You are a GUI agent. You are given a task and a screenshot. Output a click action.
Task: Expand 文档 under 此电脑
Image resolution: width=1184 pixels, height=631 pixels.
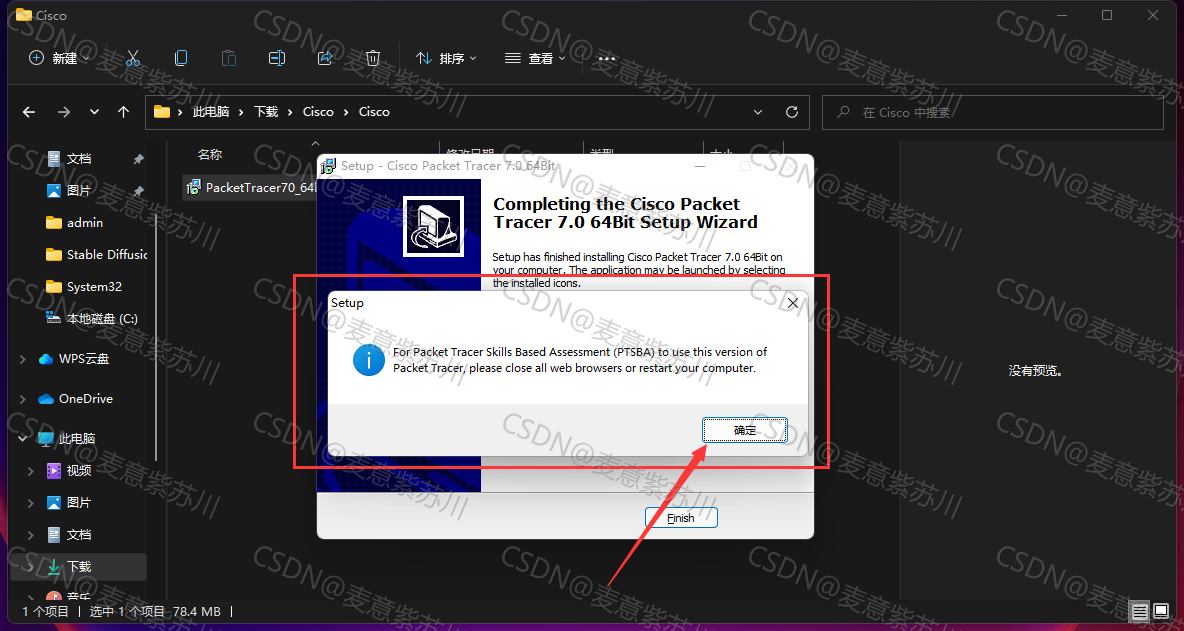31,534
